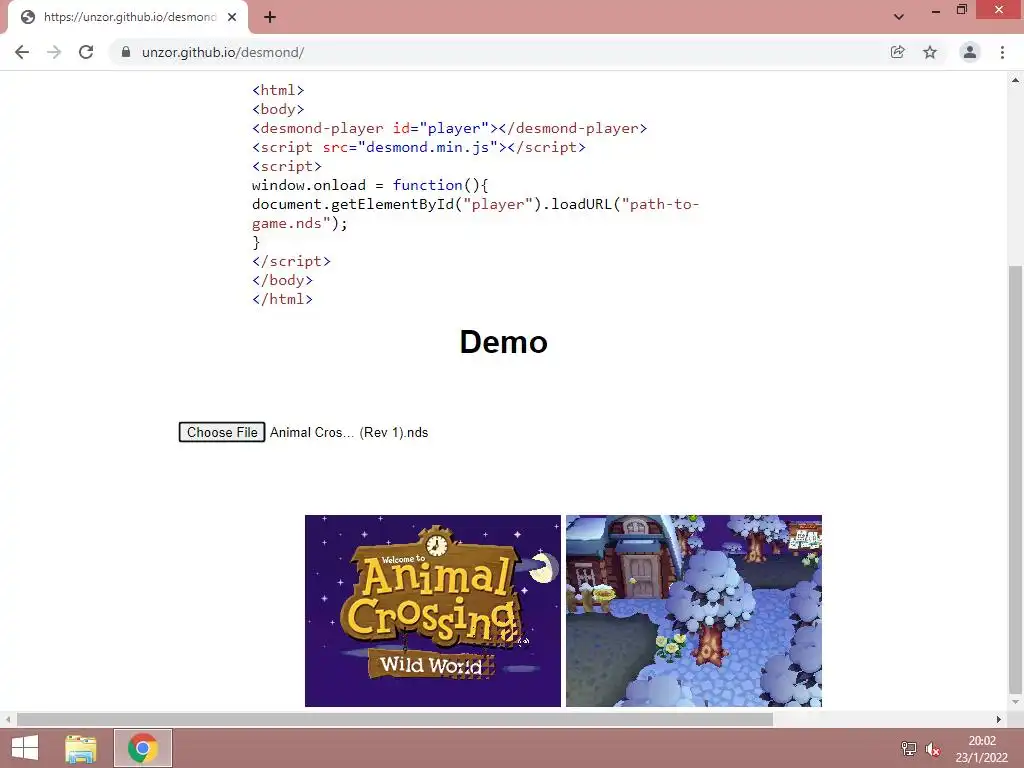This screenshot has height=768, width=1024.
Task: Click the selected file name text
Action: [349, 432]
